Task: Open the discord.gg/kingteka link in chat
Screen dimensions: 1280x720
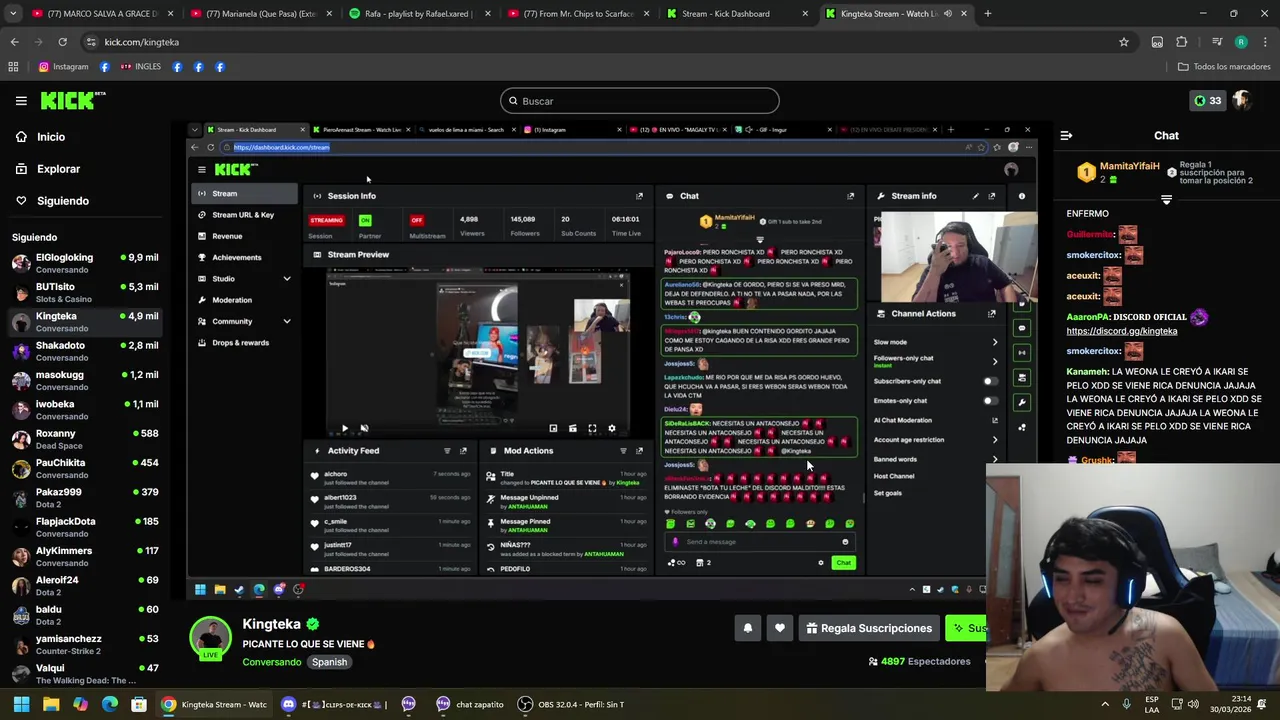Action: pyautogui.click(x=1121, y=331)
